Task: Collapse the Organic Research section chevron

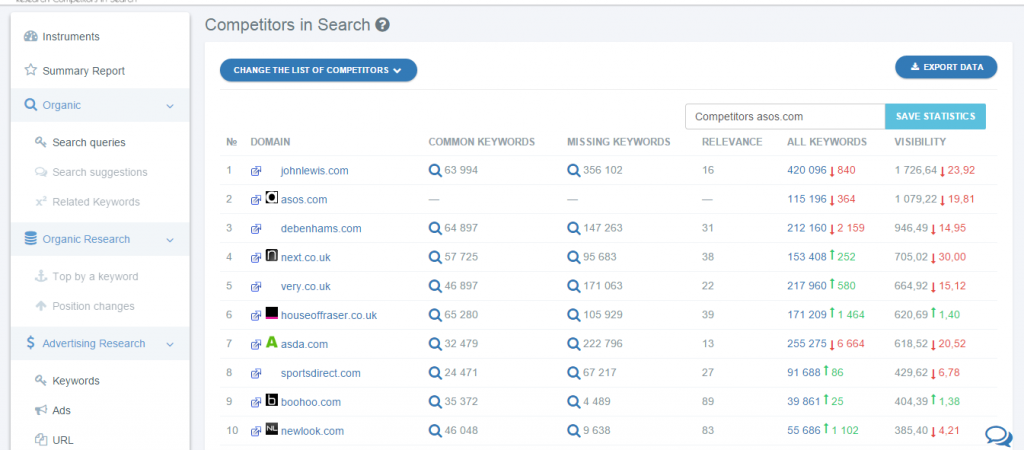Action: [x=170, y=240]
